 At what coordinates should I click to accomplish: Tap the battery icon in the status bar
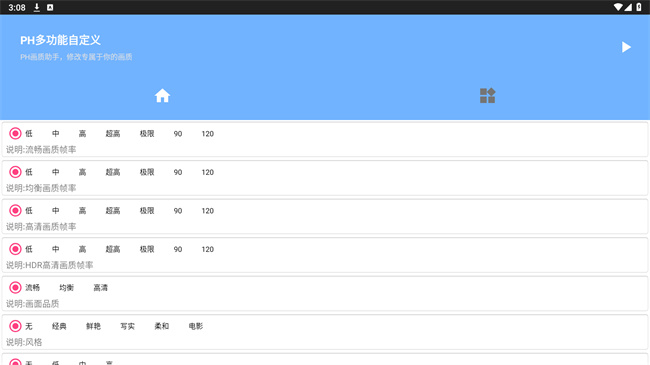click(639, 7)
